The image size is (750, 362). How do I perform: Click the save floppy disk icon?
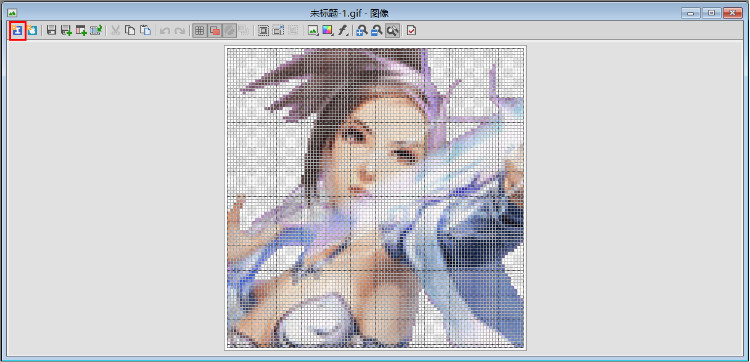pyautogui.click(x=52, y=31)
